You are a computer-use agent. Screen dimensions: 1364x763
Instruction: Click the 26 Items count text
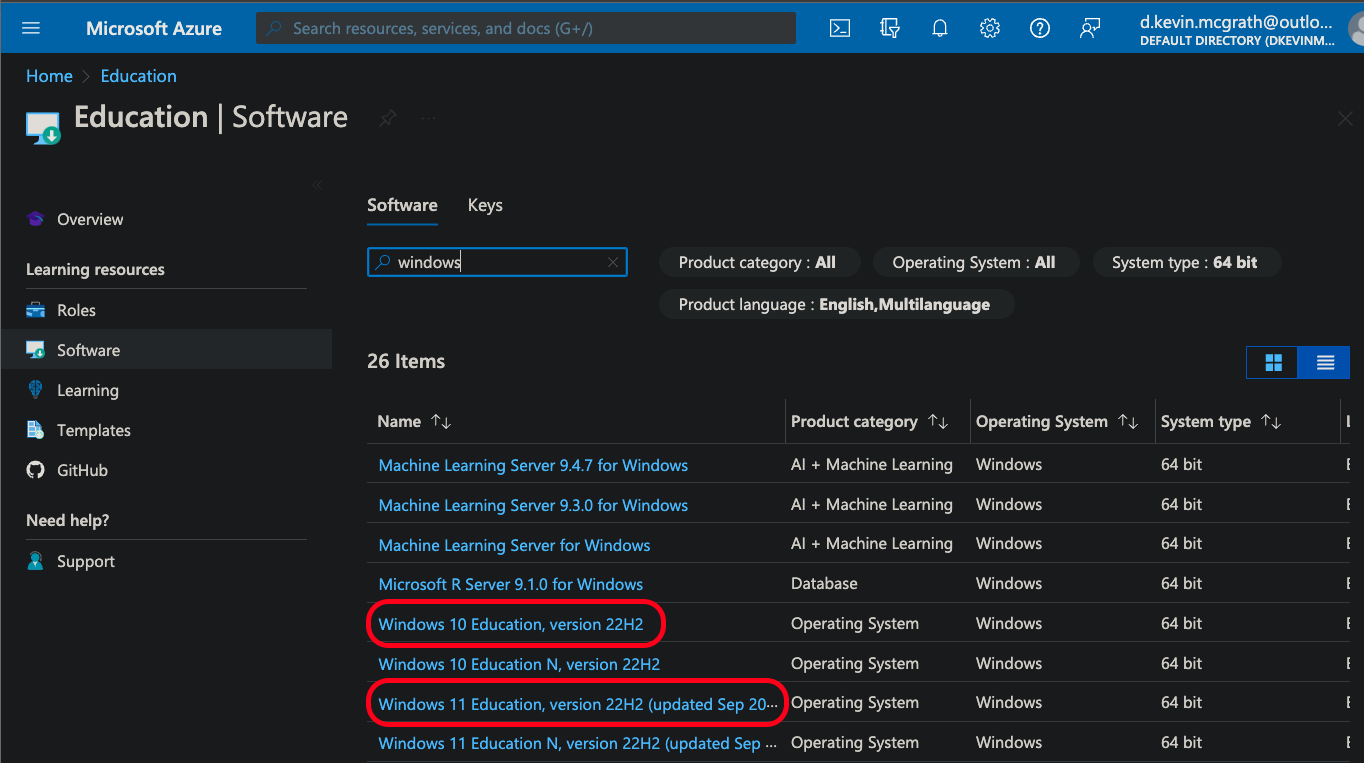tap(406, 361)
